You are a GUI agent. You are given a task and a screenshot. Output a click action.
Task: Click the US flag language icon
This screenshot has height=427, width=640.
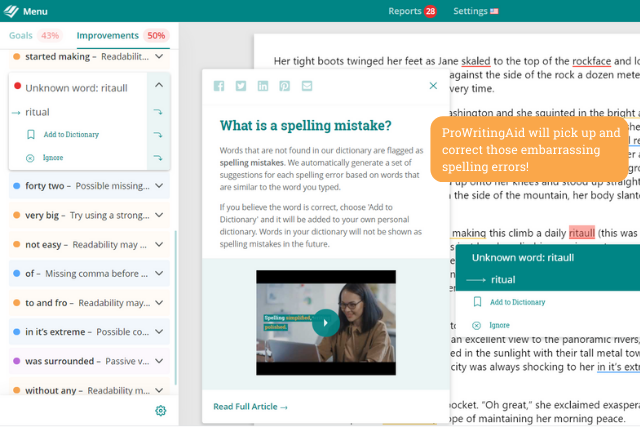click(x=494, y=11)
